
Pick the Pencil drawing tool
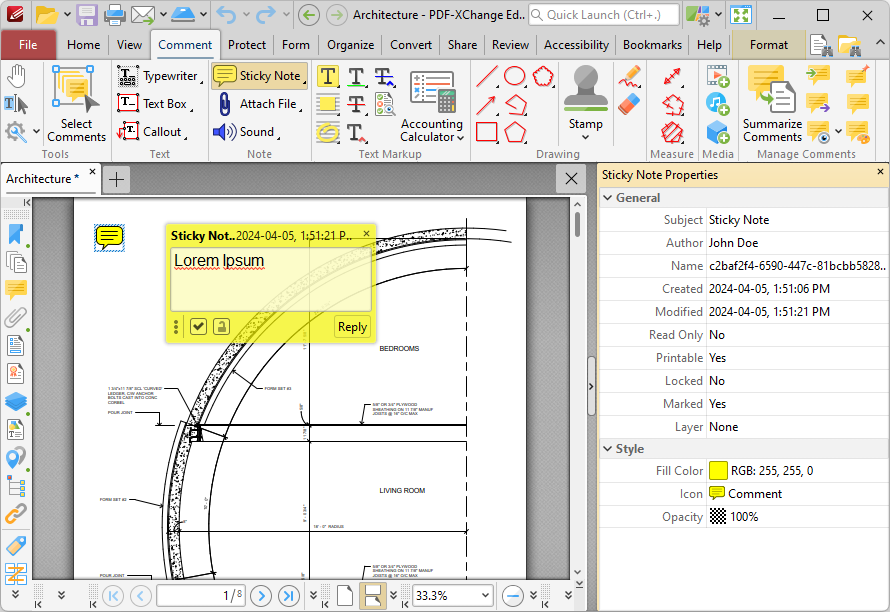630,77
